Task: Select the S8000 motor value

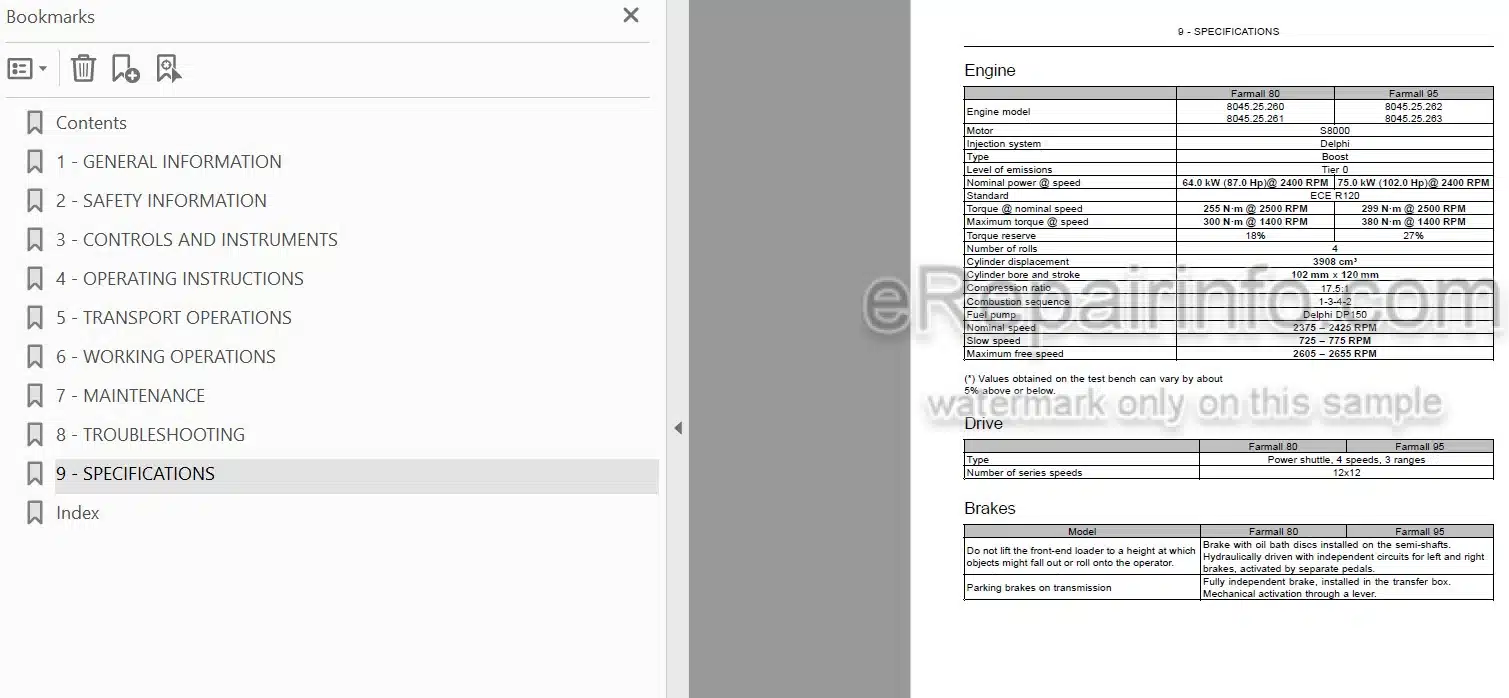Action: click(x=1334, y=131)
